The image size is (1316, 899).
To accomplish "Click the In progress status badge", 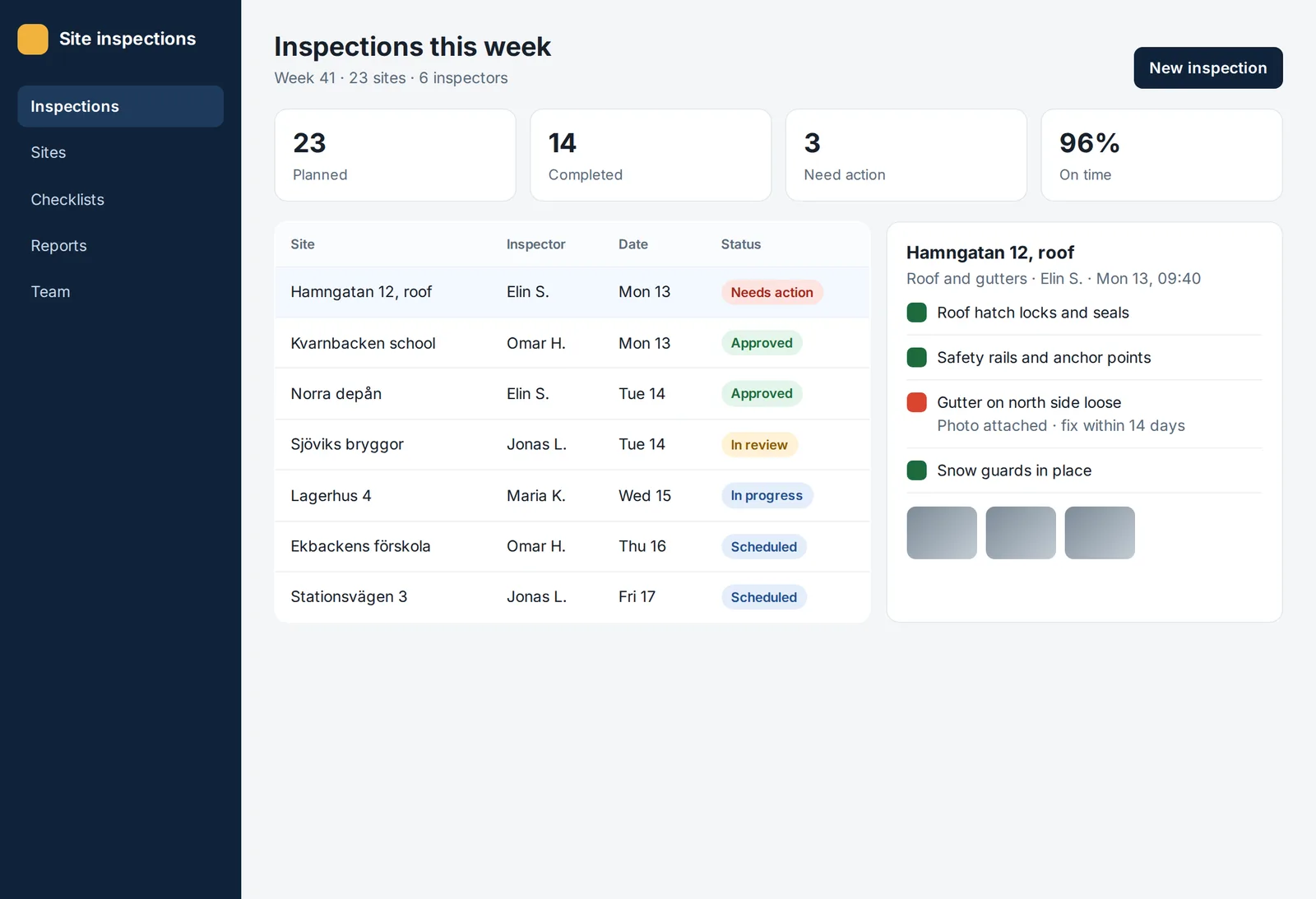I will pyautogui.click(x=767, y=495).
